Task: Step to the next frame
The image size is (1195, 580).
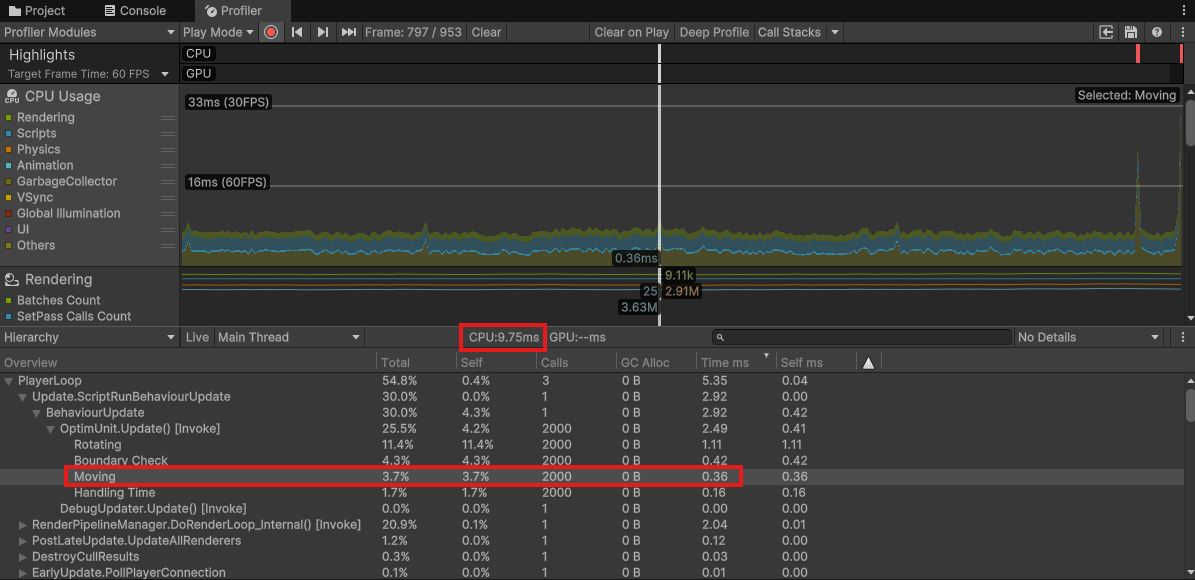Action: pos(322,32)
